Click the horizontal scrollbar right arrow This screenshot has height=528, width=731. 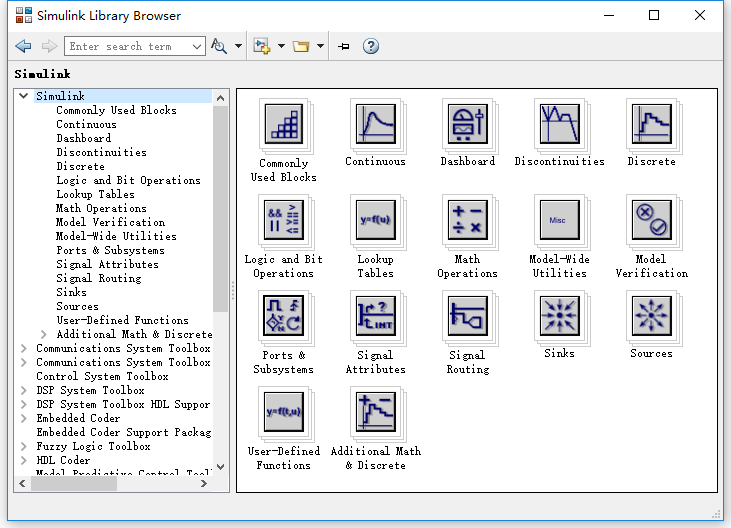(204, 483)
